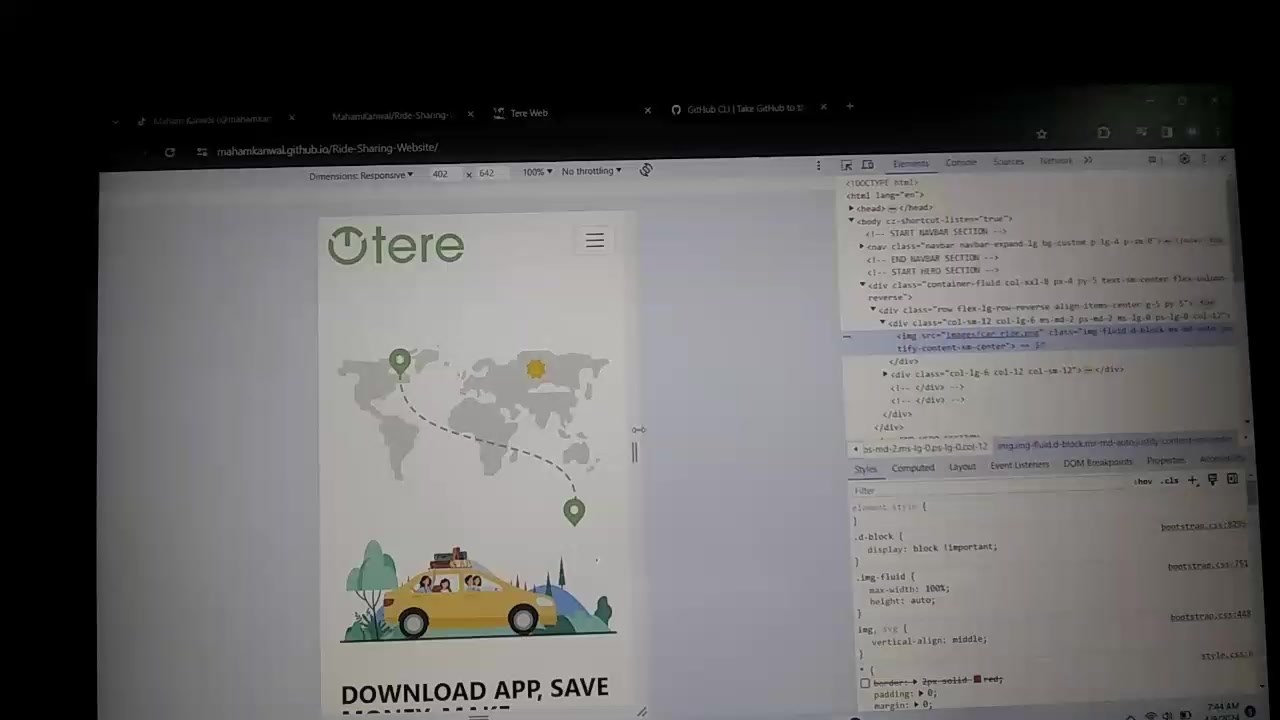Click the viewport right resize handle
Image resolution: width=1280 pixels, height=720 pixels.
[634, 453]
